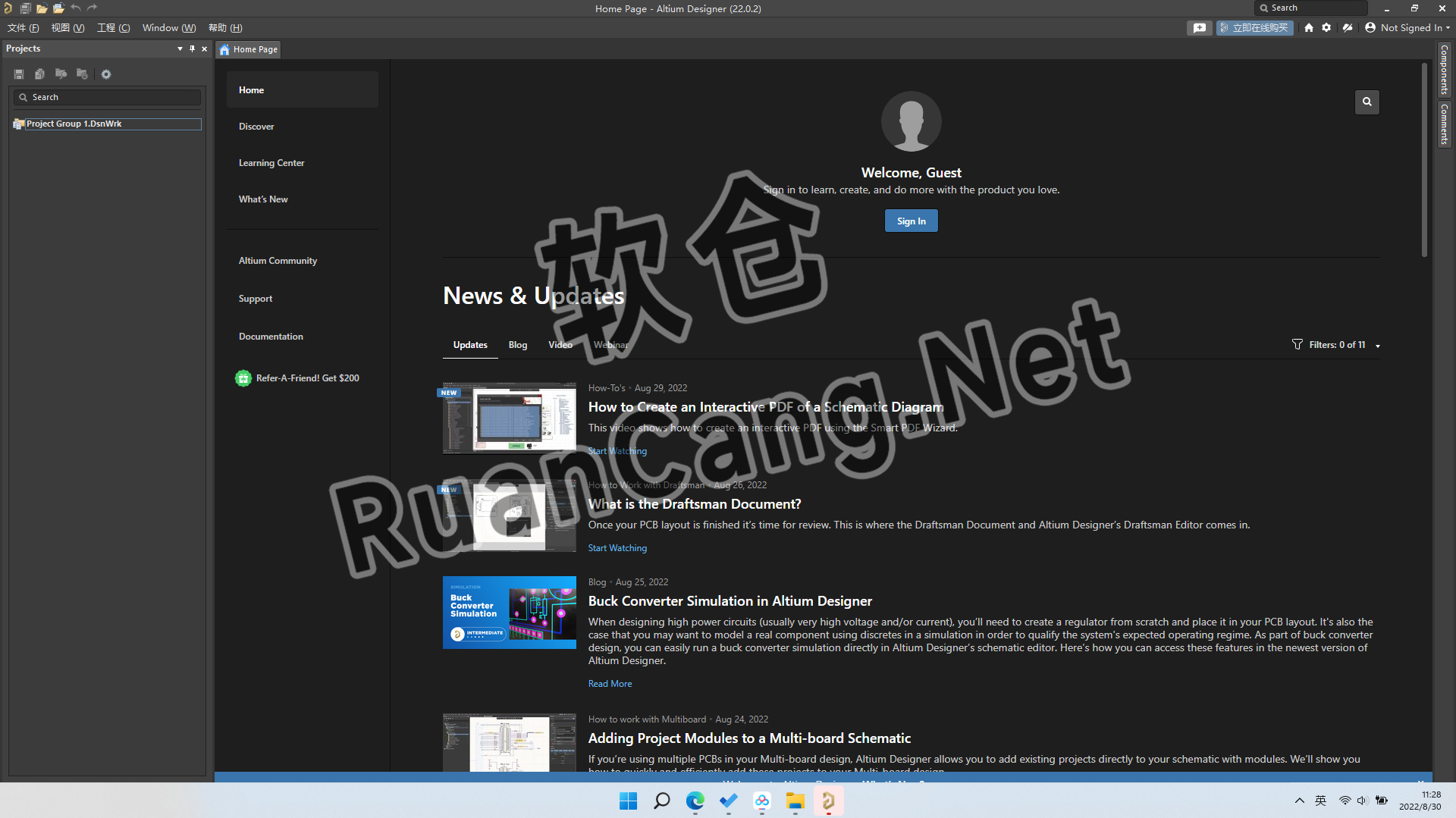Image resolution: width=1456 pixels, height=818 pixels.
Task: Open the Components side panel tab
Action: pyautogui.click(x=1444, y=70)
